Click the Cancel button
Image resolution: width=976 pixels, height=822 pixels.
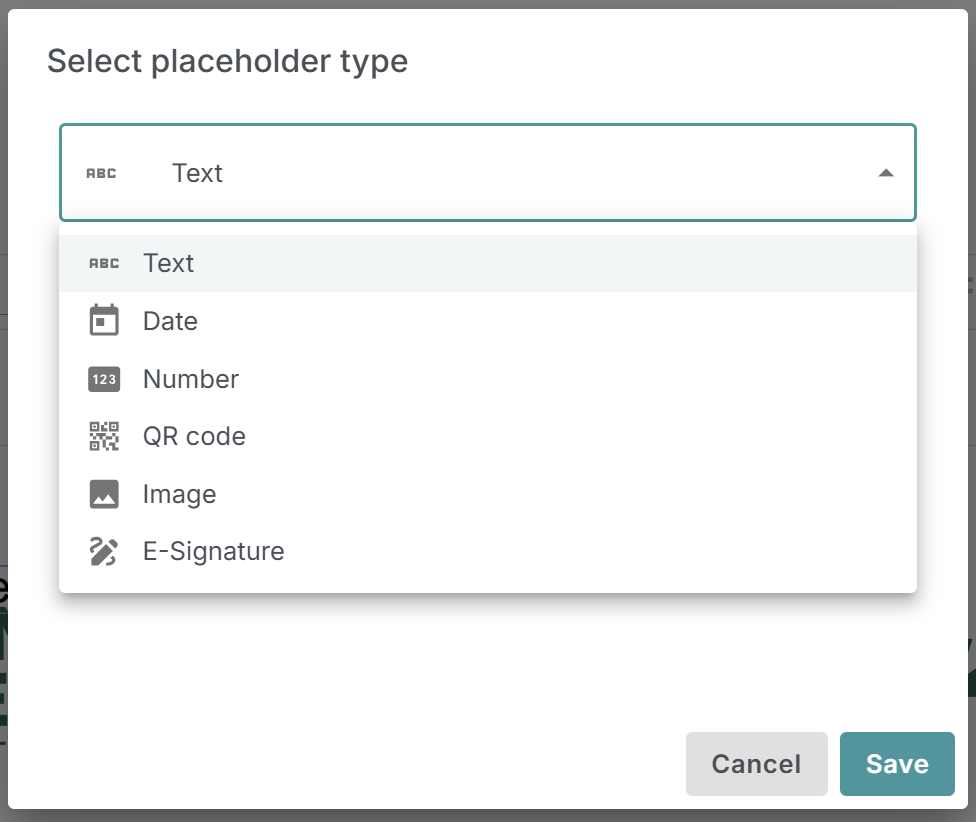click(x=756, y=764)
